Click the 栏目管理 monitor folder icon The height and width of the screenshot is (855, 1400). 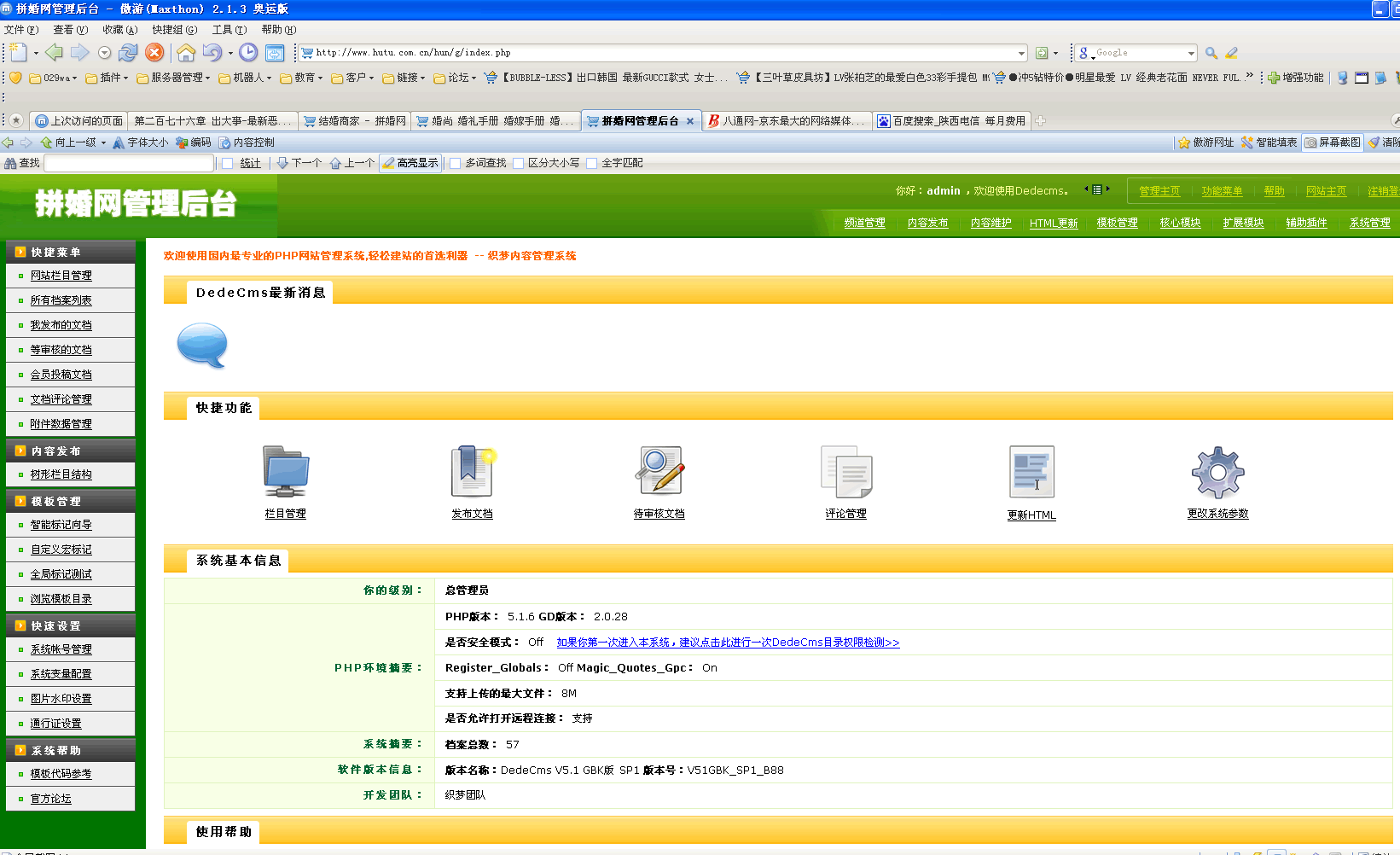coord(286,471)
